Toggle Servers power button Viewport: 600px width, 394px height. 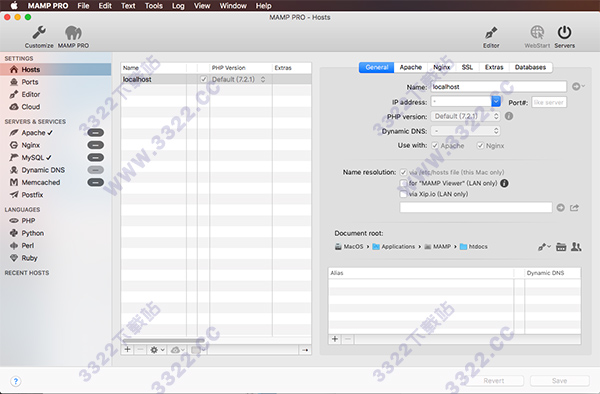point(564,33)
